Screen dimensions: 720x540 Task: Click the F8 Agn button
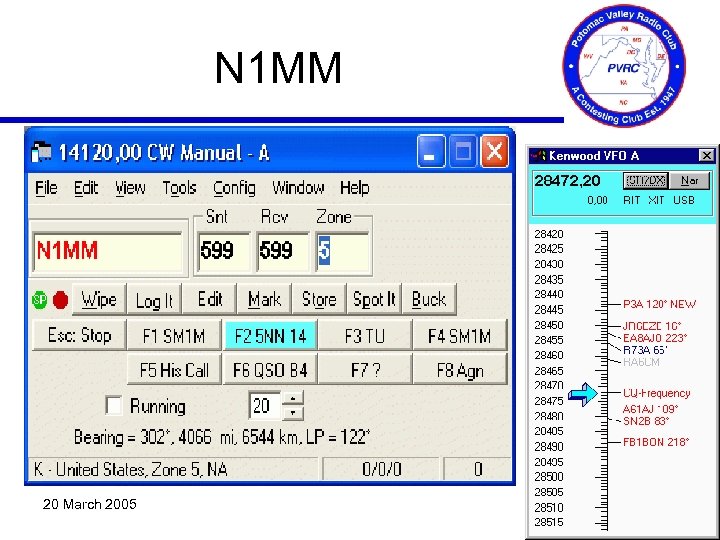[x=460, y=370]
